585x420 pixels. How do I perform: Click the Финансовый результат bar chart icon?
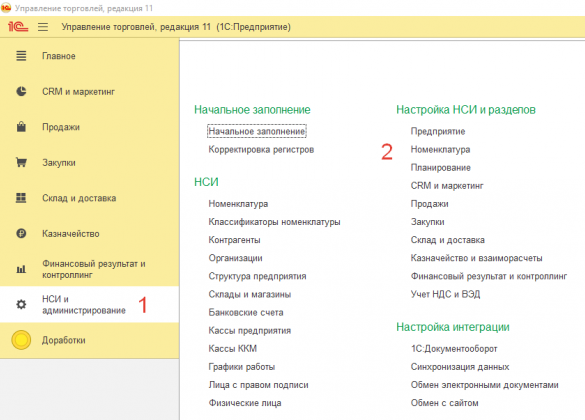(x=21, y=269)
